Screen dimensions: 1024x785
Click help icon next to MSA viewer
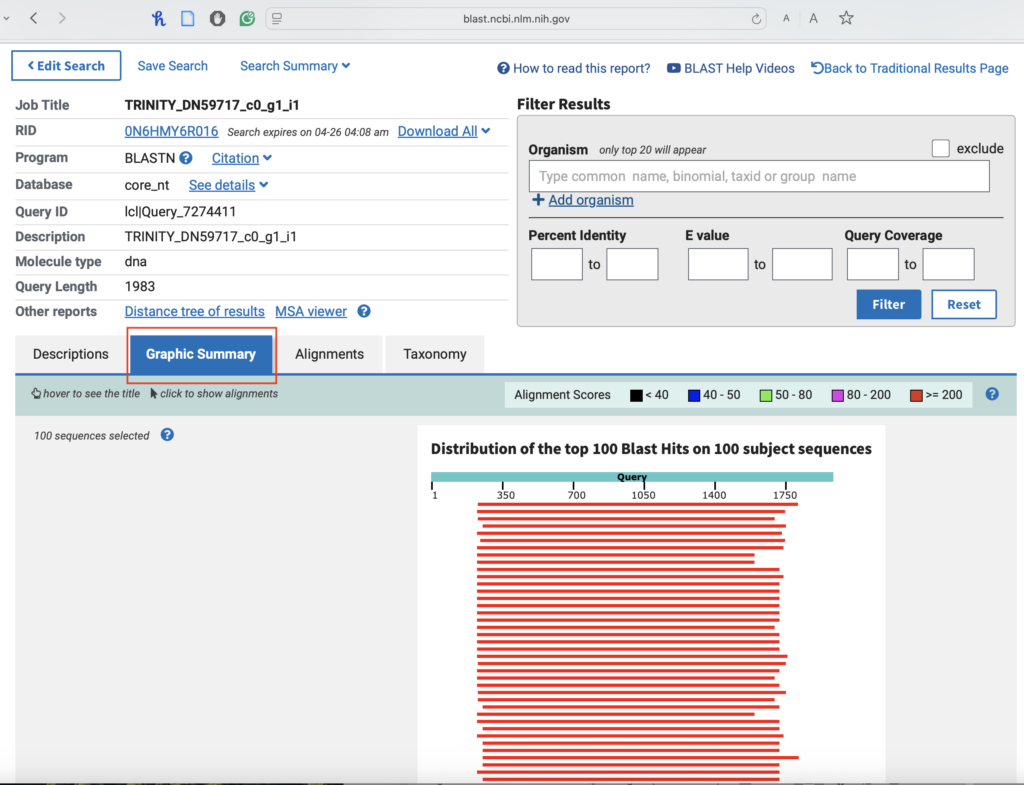click(x=364, y=311)
